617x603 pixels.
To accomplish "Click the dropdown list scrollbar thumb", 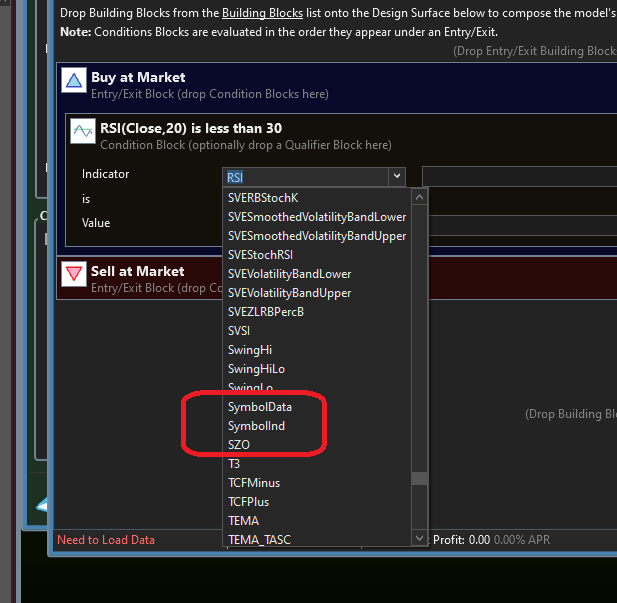I will (420, 478).
